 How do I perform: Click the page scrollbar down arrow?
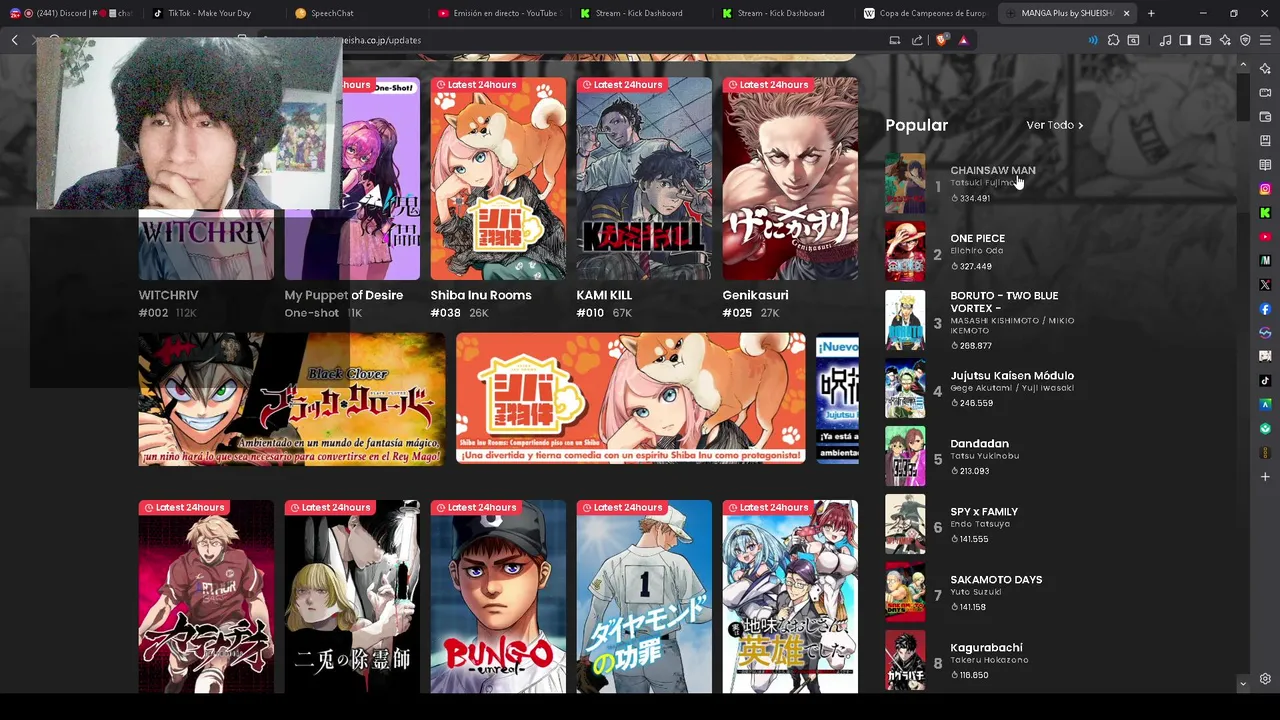[x=1243, y=684]
